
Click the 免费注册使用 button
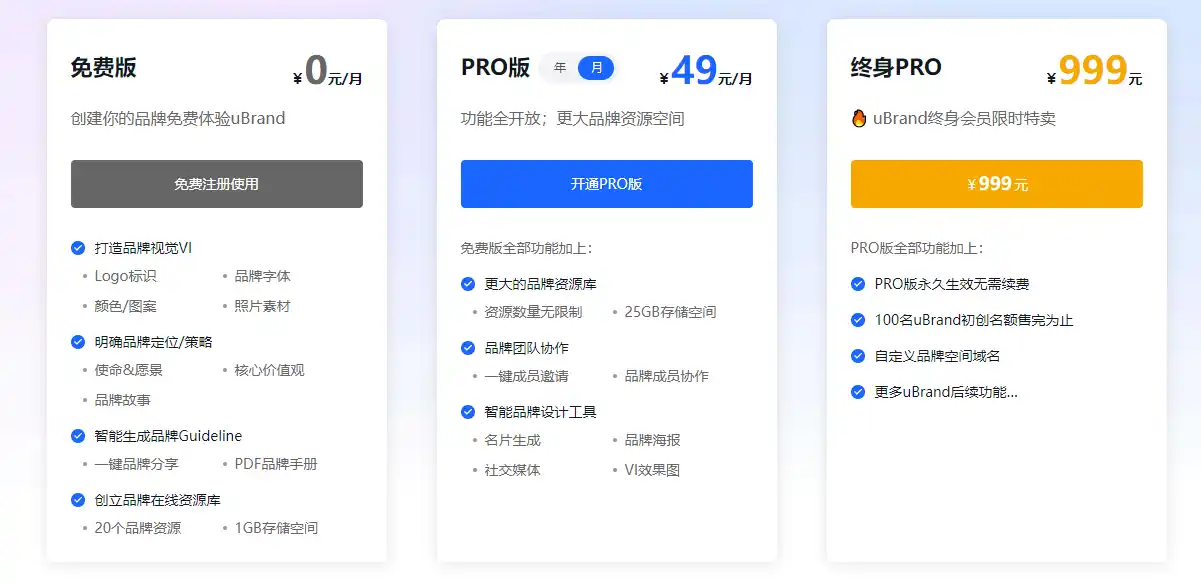[x=217, y=184]
